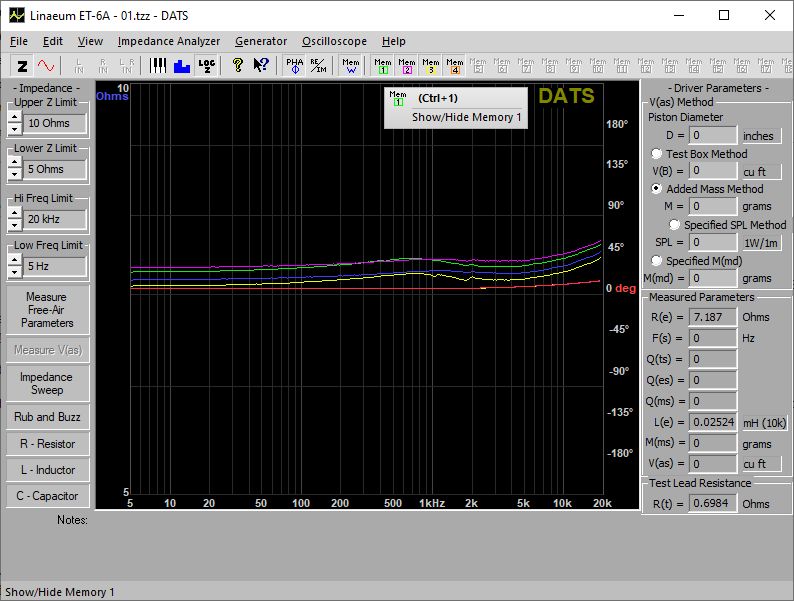Increase the Hi Freq Limit with up arrow

[15, 213]
